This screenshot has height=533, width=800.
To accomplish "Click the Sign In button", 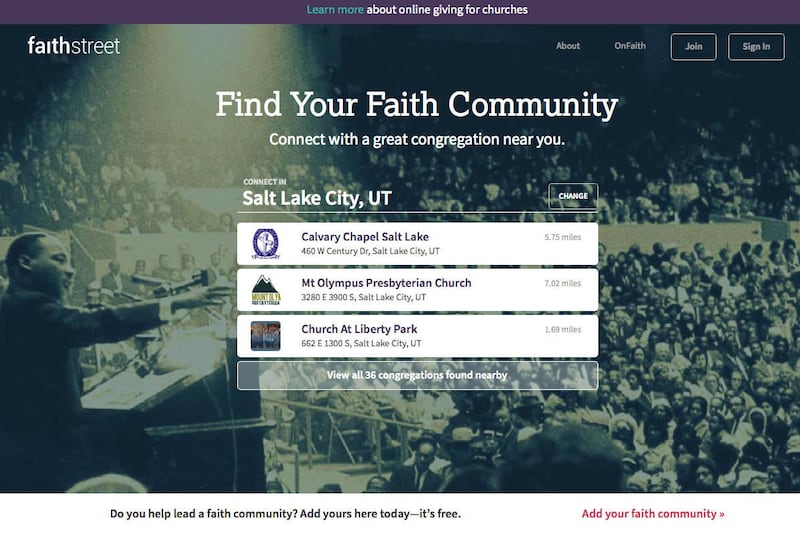I will [756, 46].
